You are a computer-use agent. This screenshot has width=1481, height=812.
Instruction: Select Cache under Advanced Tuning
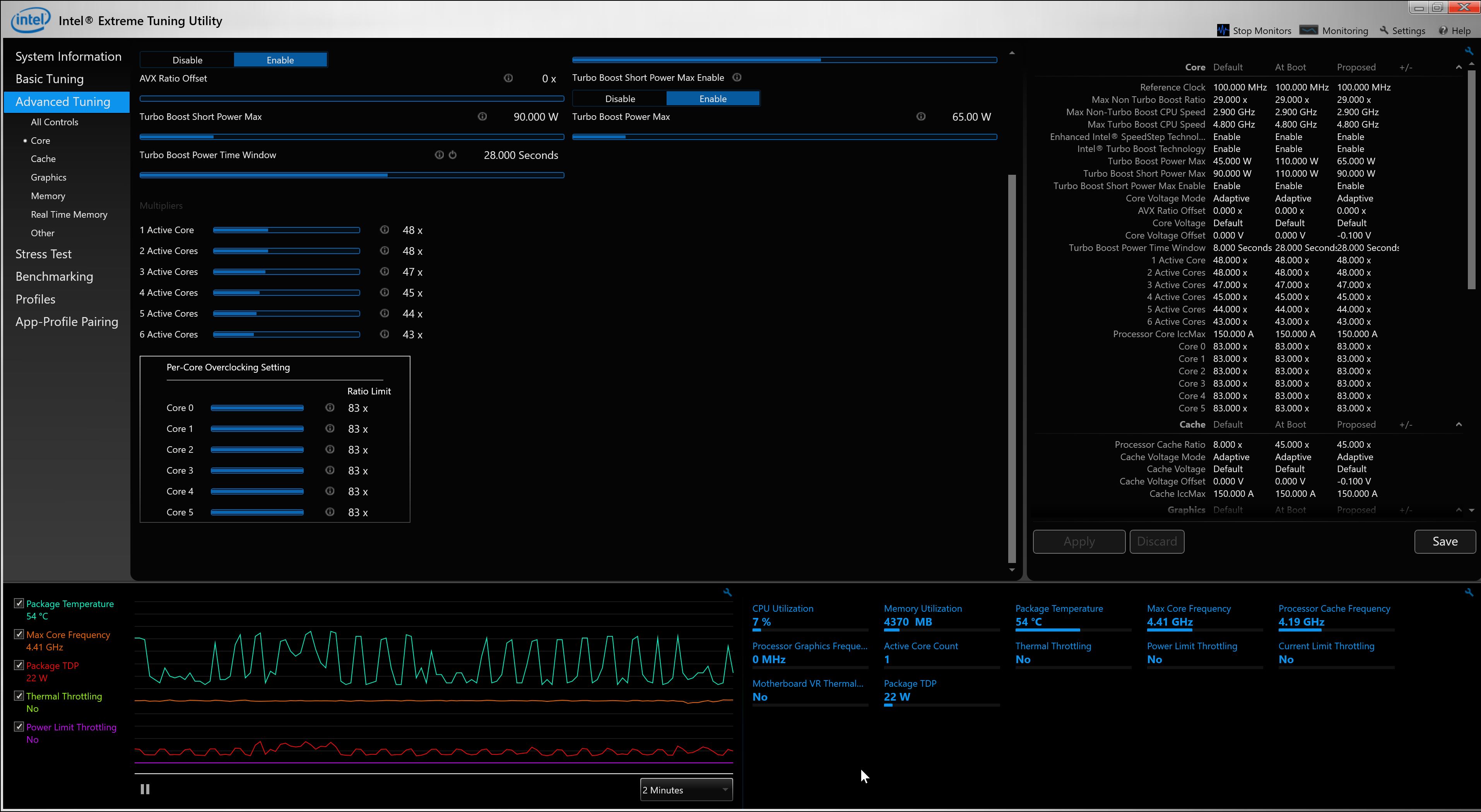tap(43, 159)
